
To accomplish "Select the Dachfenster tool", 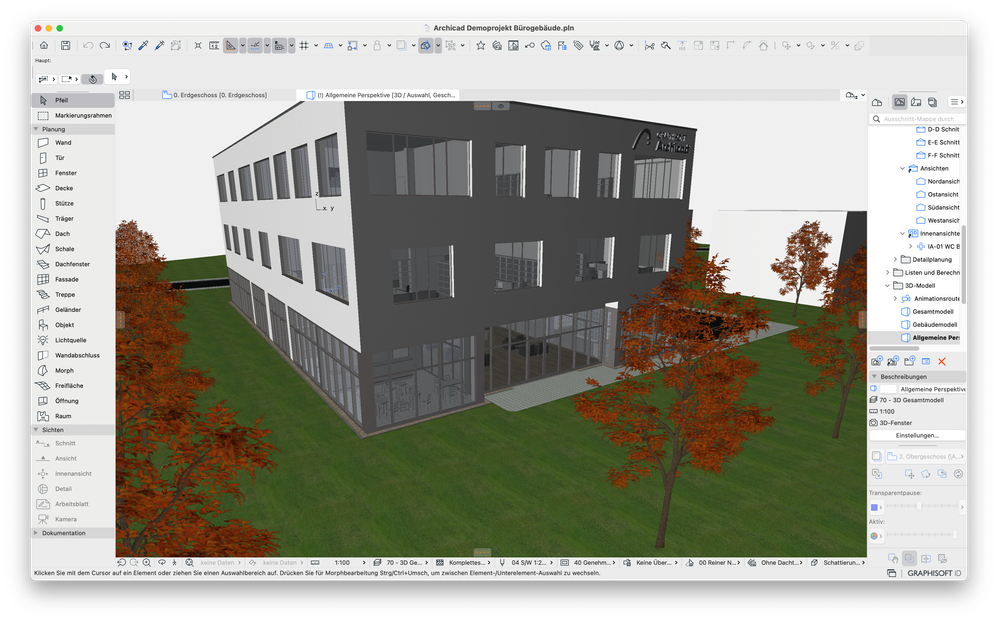I will pos(73,264).
